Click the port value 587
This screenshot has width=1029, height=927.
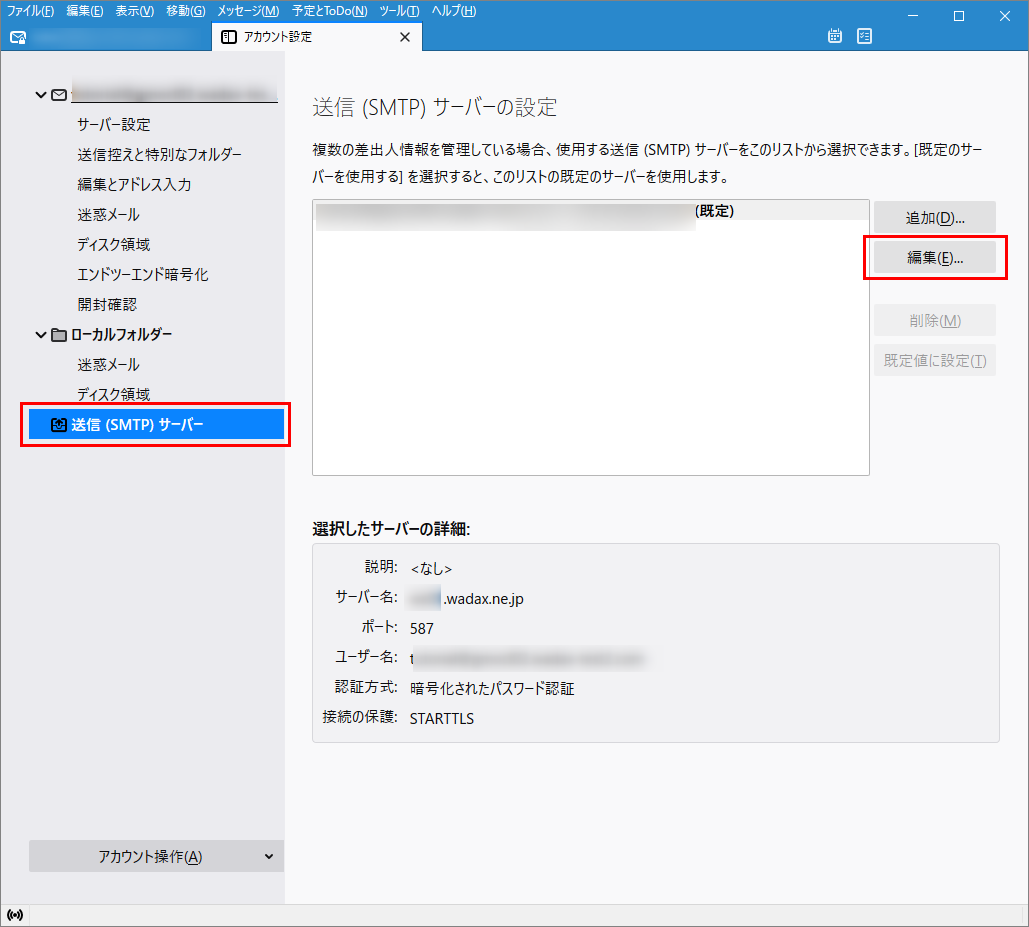(x=421, y=628)
